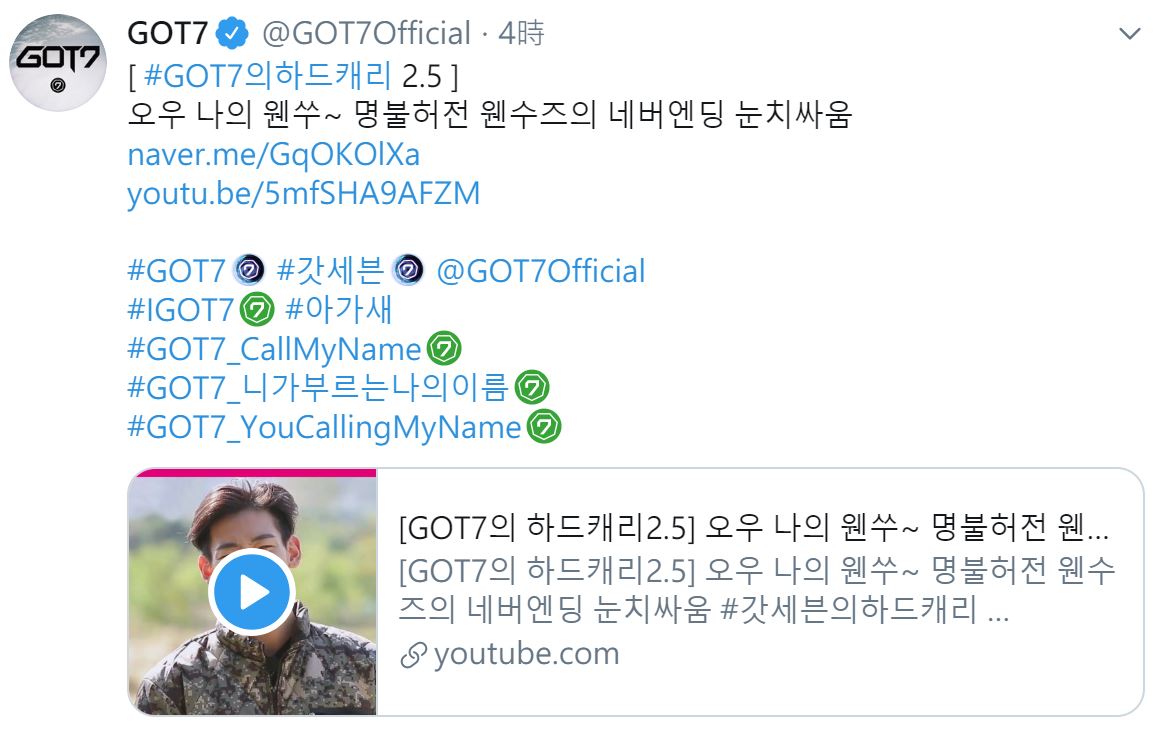The image size is (1170, 730).
Task: Click the #GOT7_니가부르는나의이름 hashtag
Action: tap(318, 388)
